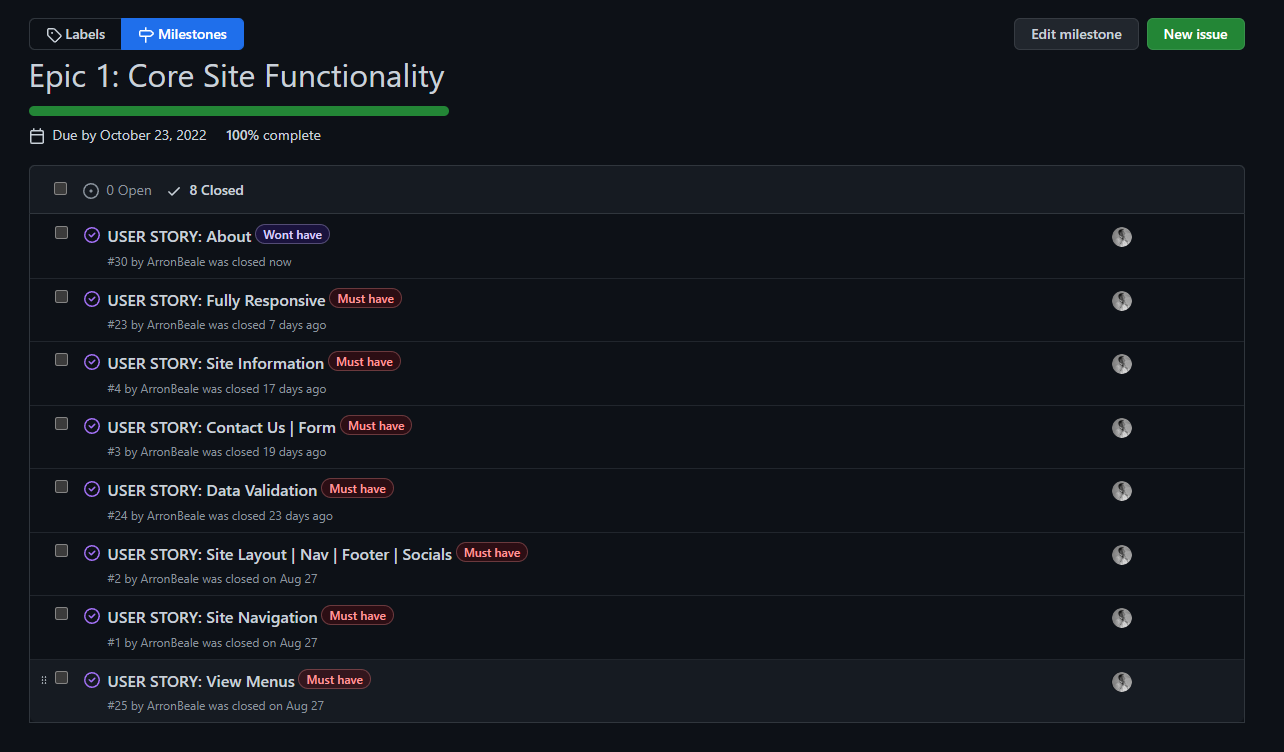Click the closed-issue icon beside Site Information

[x=92, y=363]
